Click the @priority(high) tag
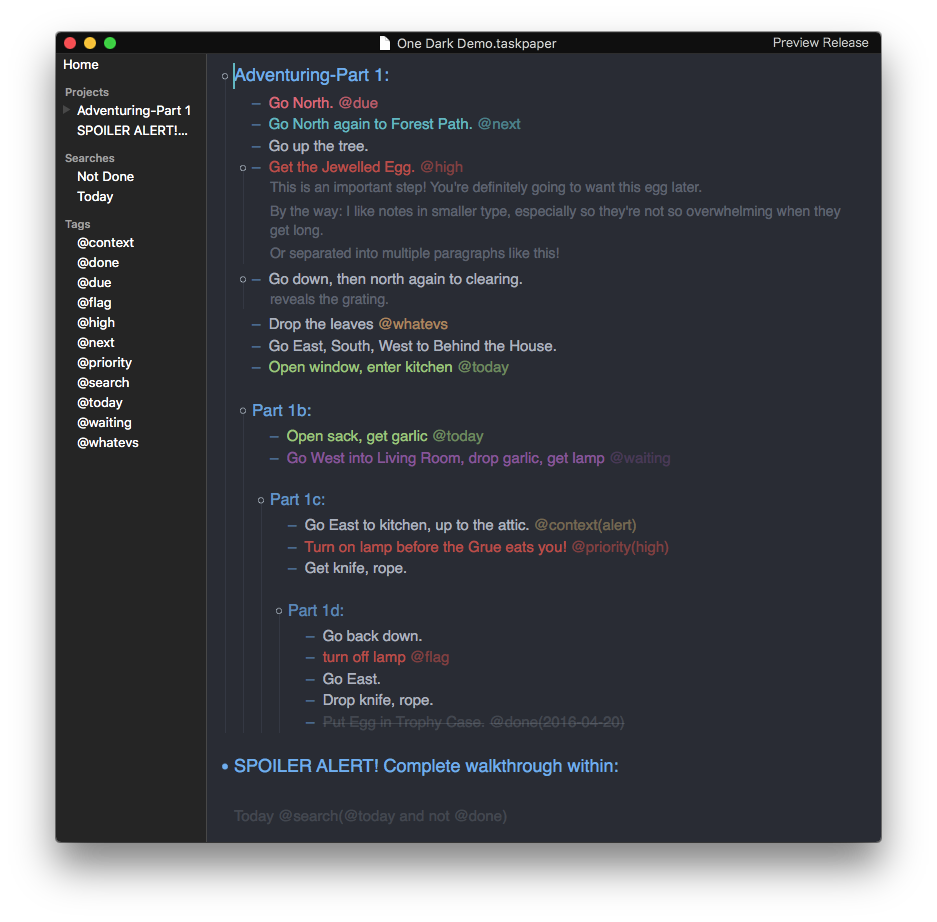 [x=620, y=547]
